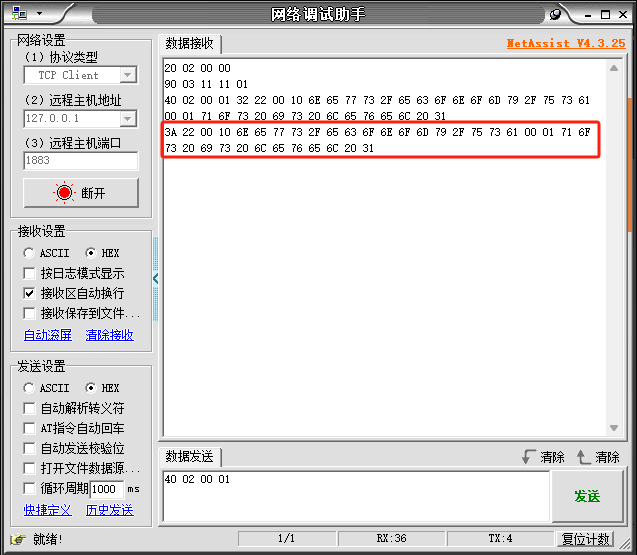Open the NetAssist V4.3.25 link
The height and width of the screenshot is (555, 637).
point(566,43)
